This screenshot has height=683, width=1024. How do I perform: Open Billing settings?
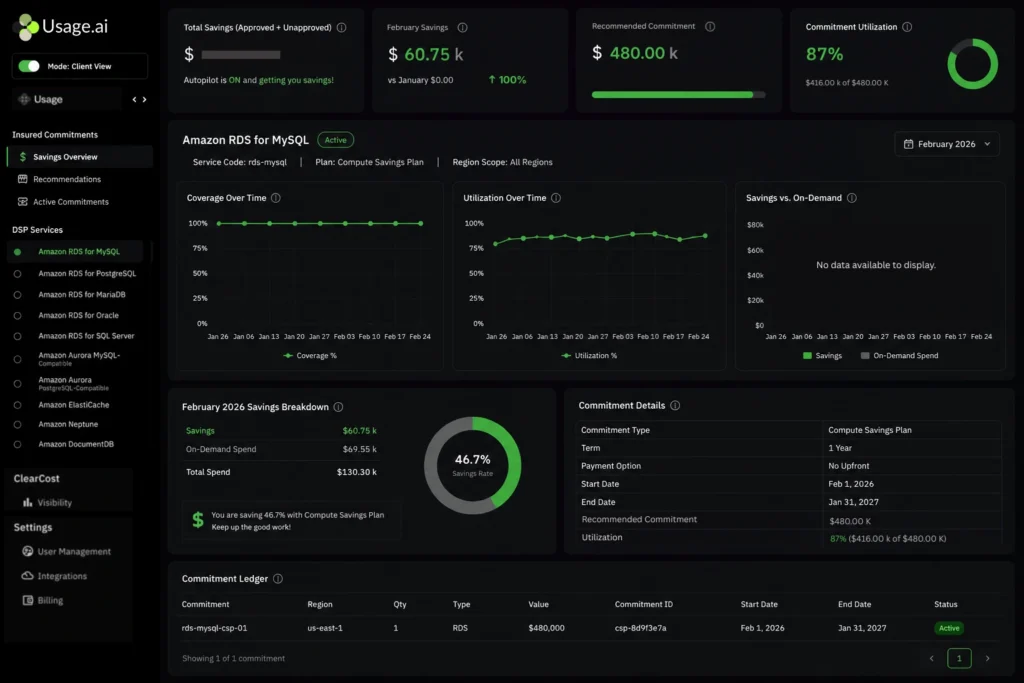point(50,600)
